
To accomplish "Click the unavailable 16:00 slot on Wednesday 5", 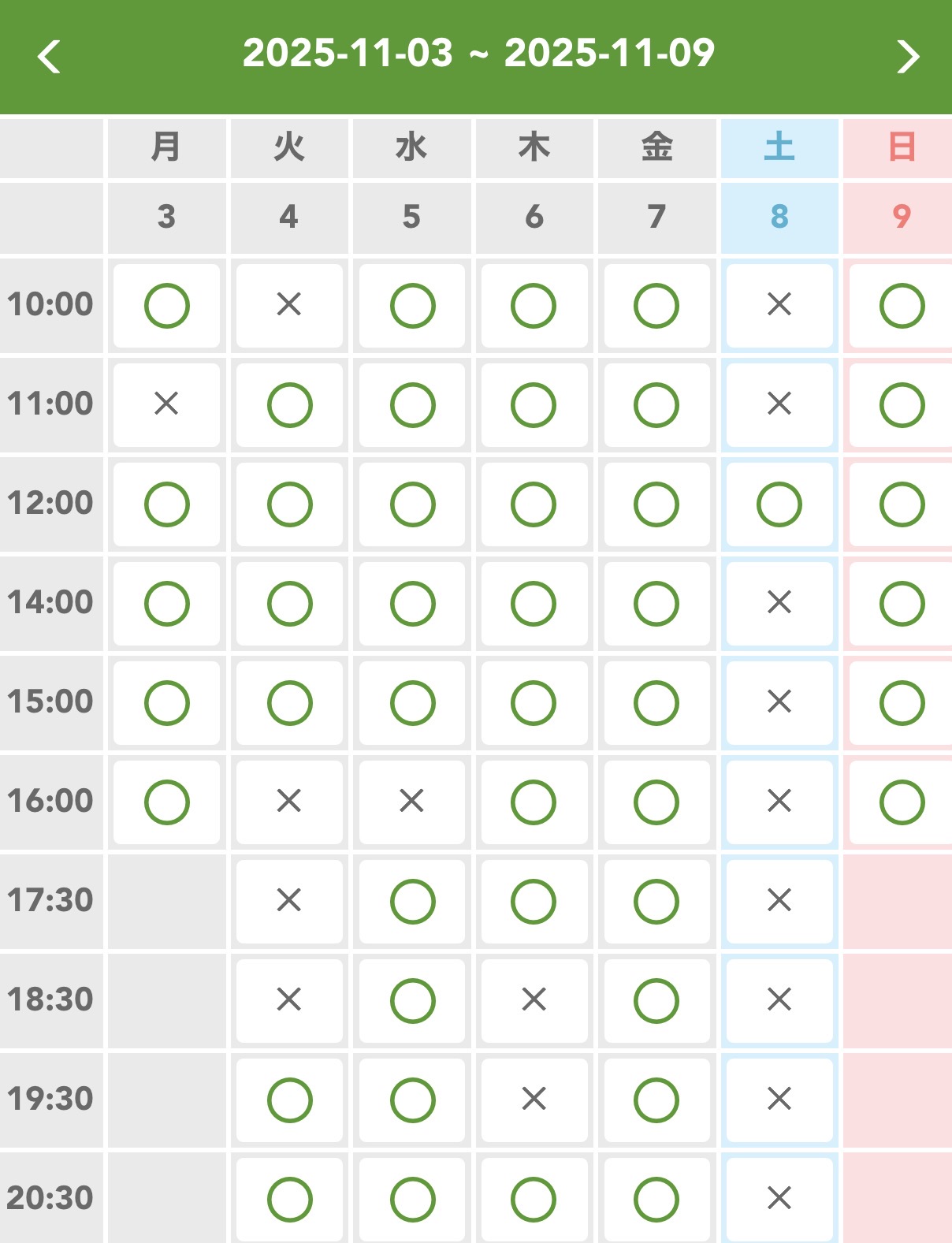I will 411,801.
